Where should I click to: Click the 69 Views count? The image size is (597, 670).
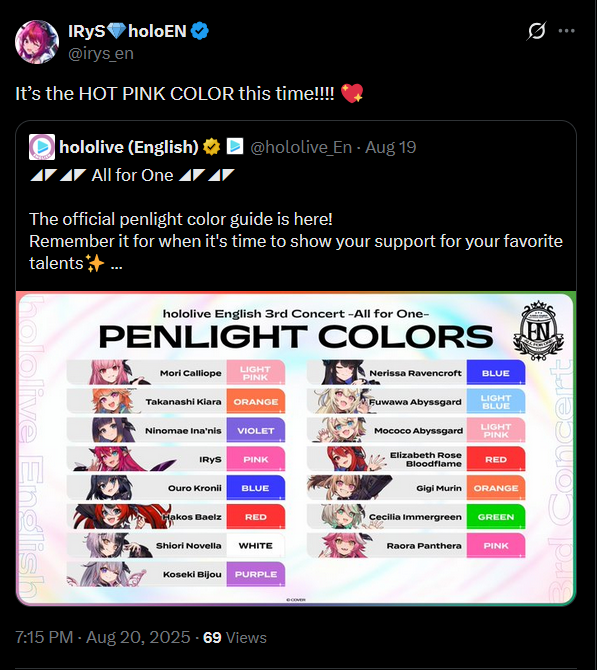[x=235, y=637]
